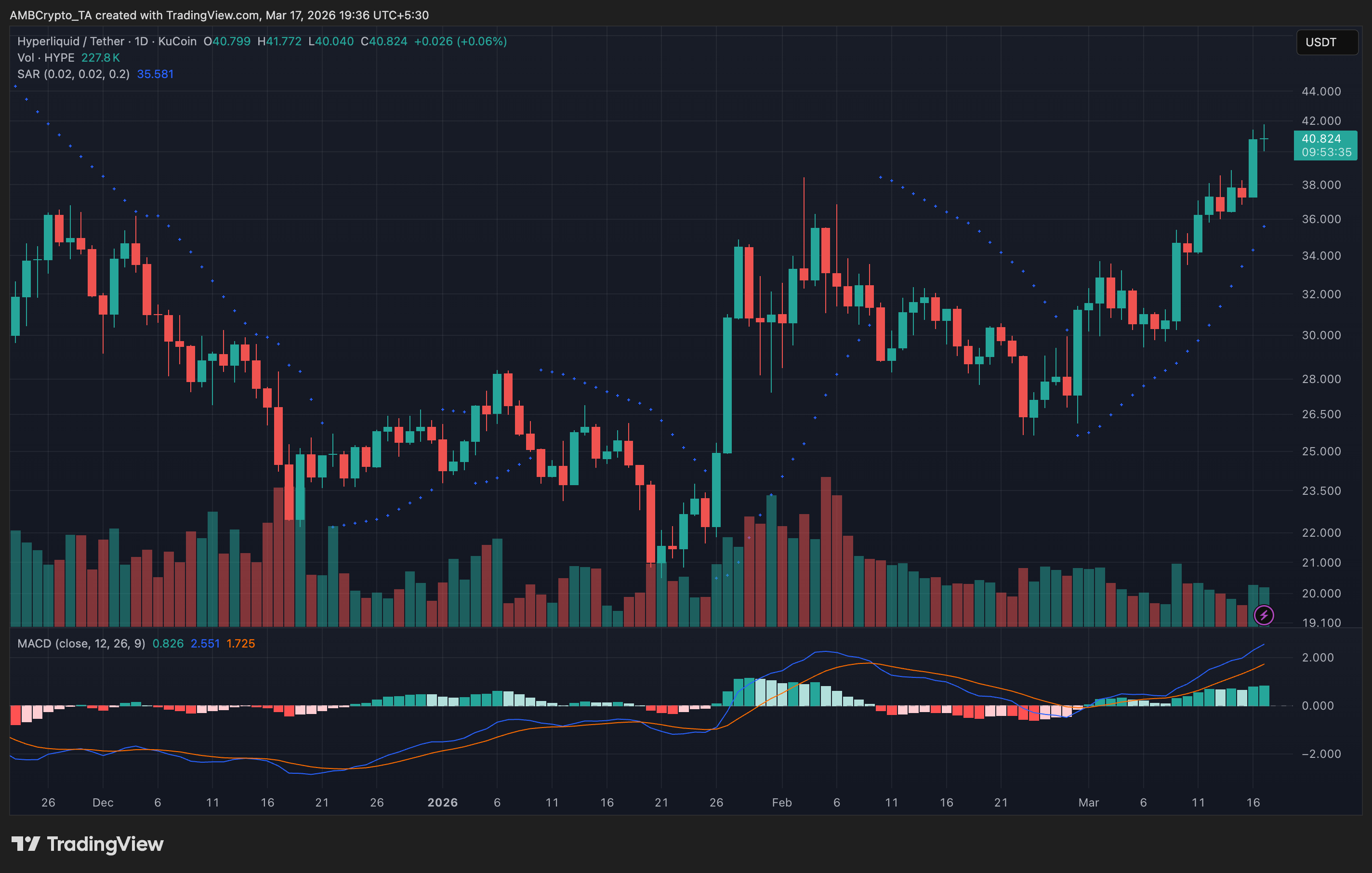
Task: Click the Vol · HYPE indicator legend
Action: (x=46, y=57)
